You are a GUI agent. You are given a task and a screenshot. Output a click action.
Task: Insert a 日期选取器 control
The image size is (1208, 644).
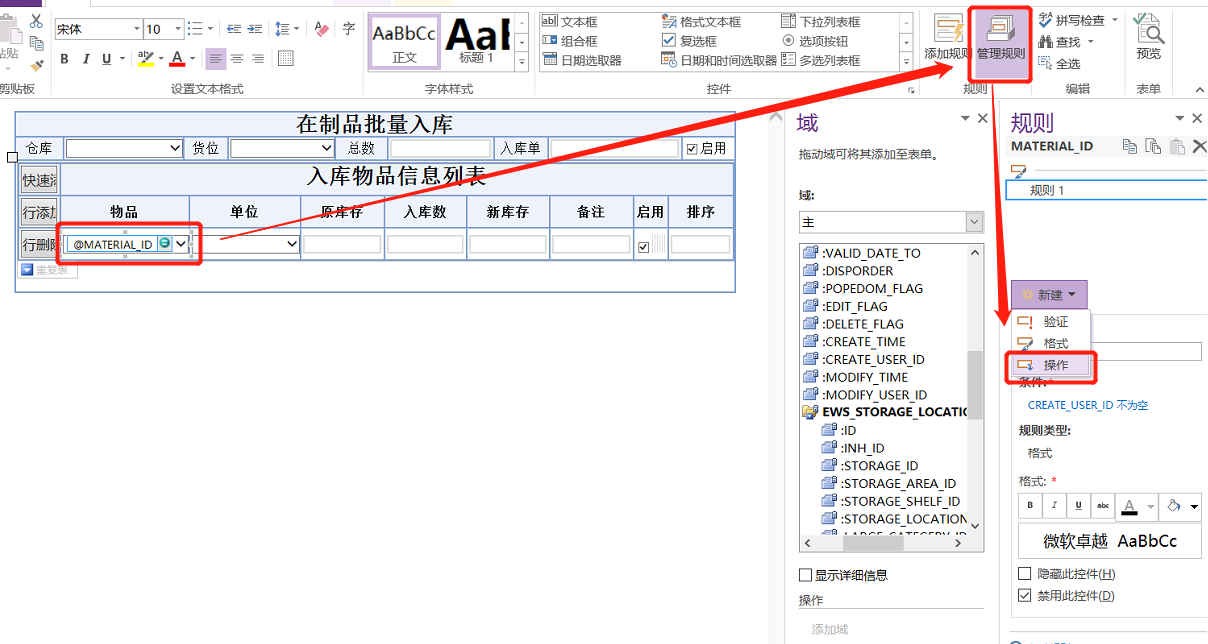click(581, 60)
